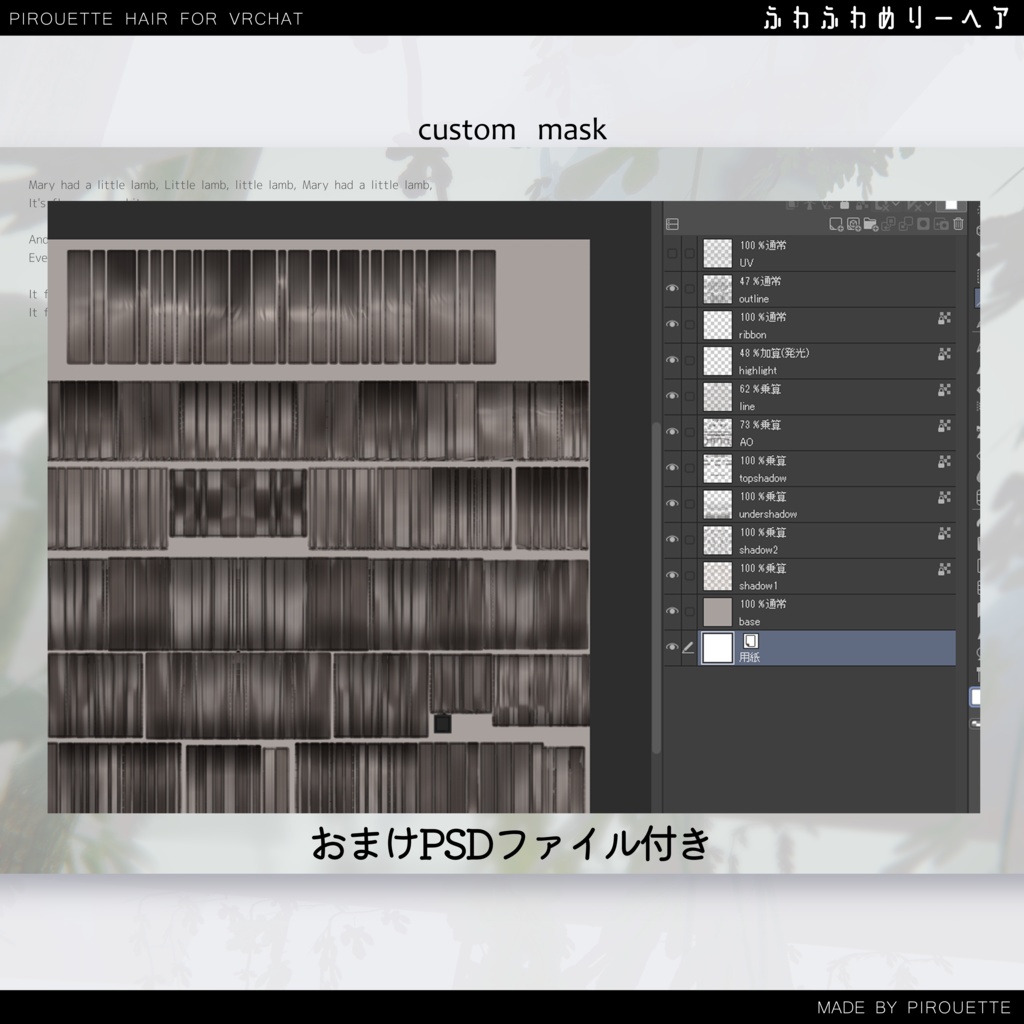
Task: Click the '73 %乗算' text on AO layer
Action: [760, 425]
